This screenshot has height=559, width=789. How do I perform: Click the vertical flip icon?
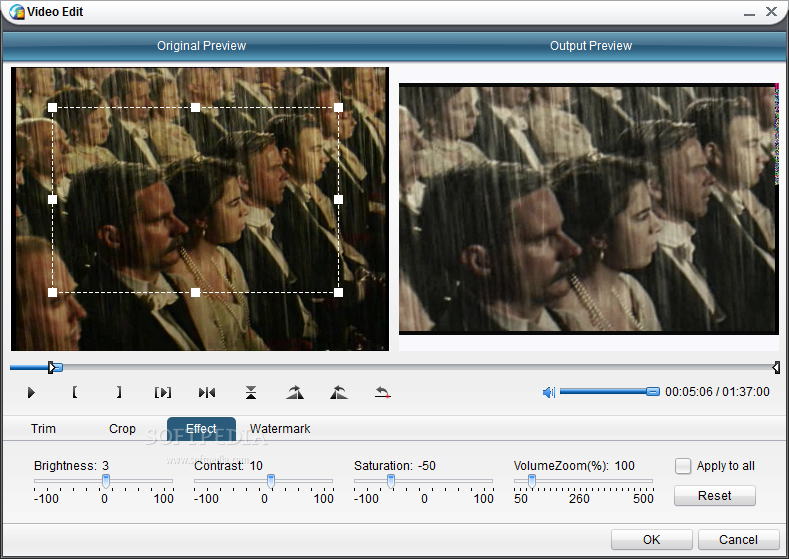tap(251, 392)
